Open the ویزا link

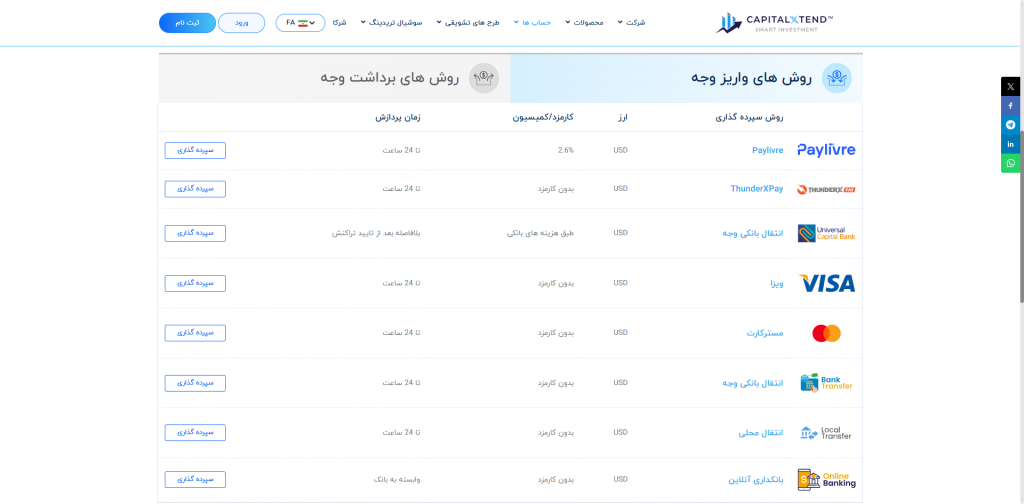point(776,283)
